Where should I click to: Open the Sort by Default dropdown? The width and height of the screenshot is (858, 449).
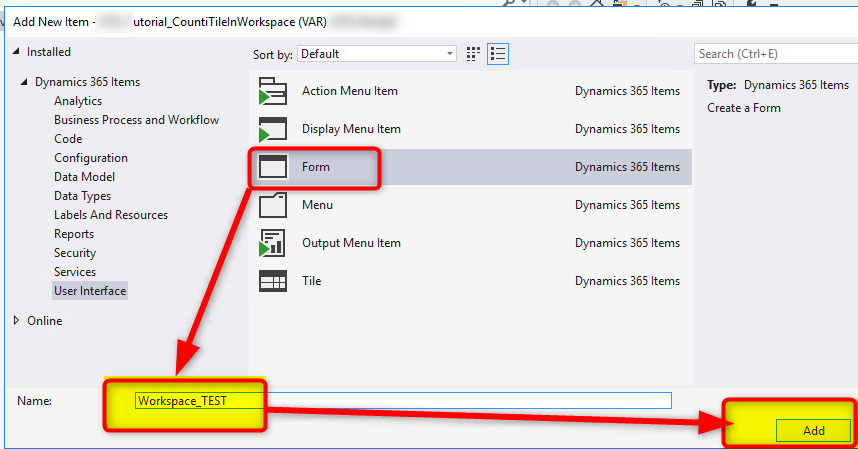point(378,53)
